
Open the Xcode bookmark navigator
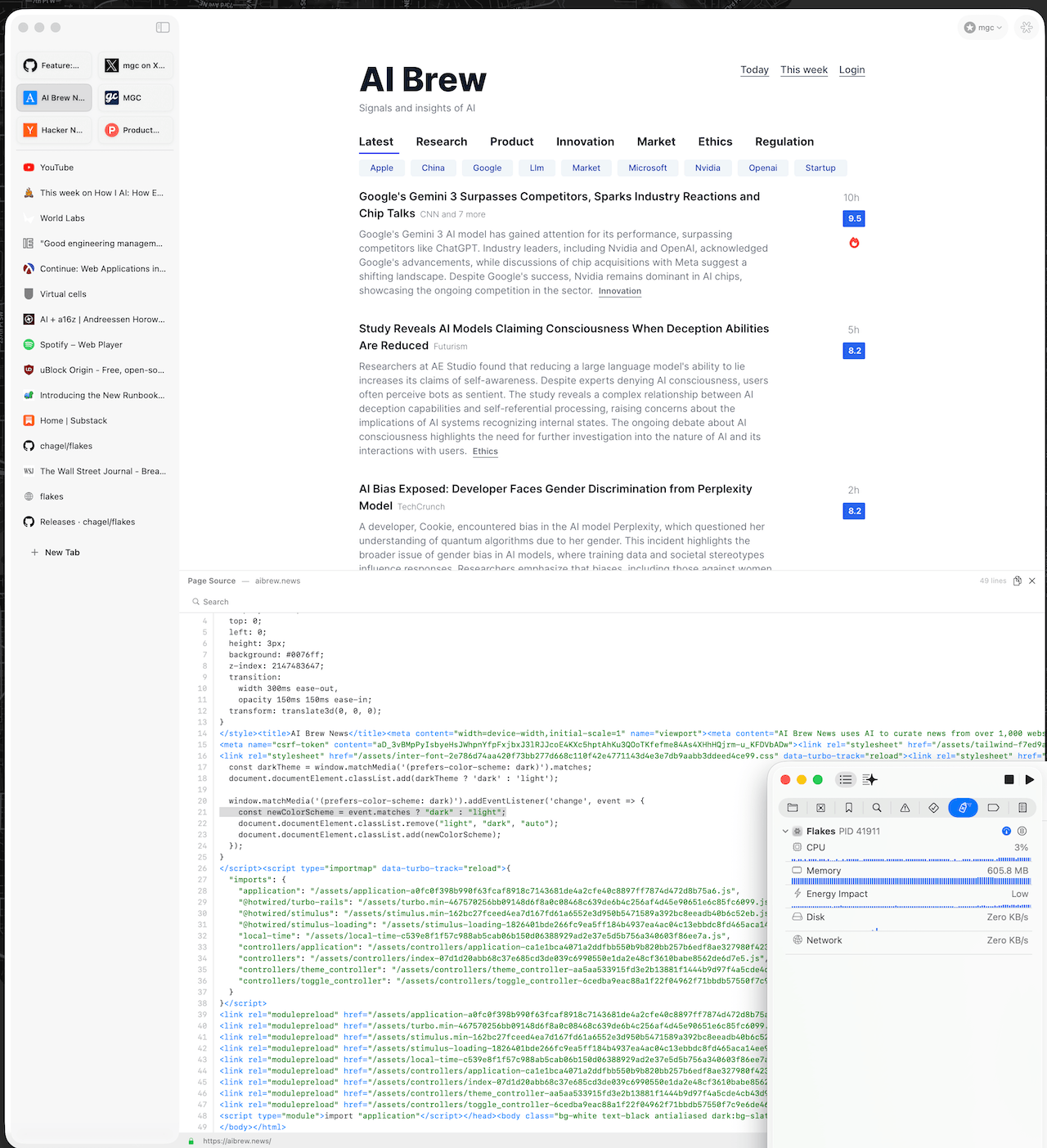tap(848, 808)
